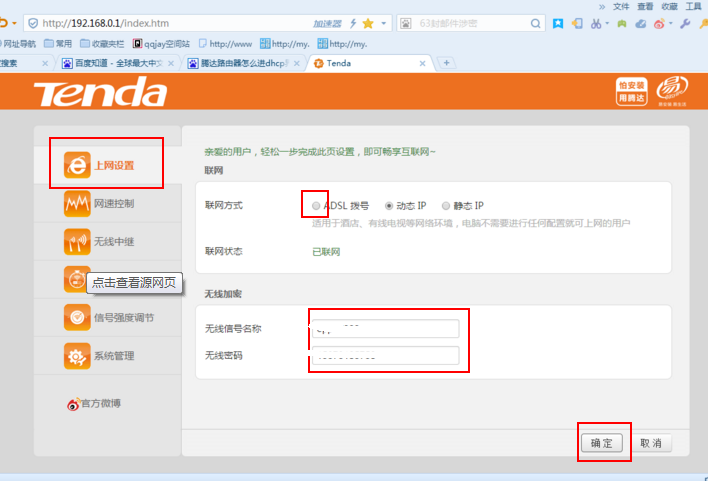
Task: Click the paw icon in the search box
Action: (405, 23)
